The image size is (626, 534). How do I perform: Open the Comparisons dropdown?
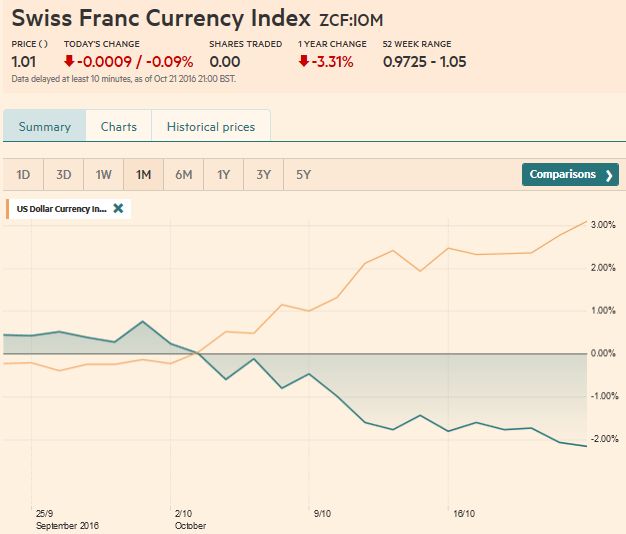pyautogui.click(x=570, y=175)
